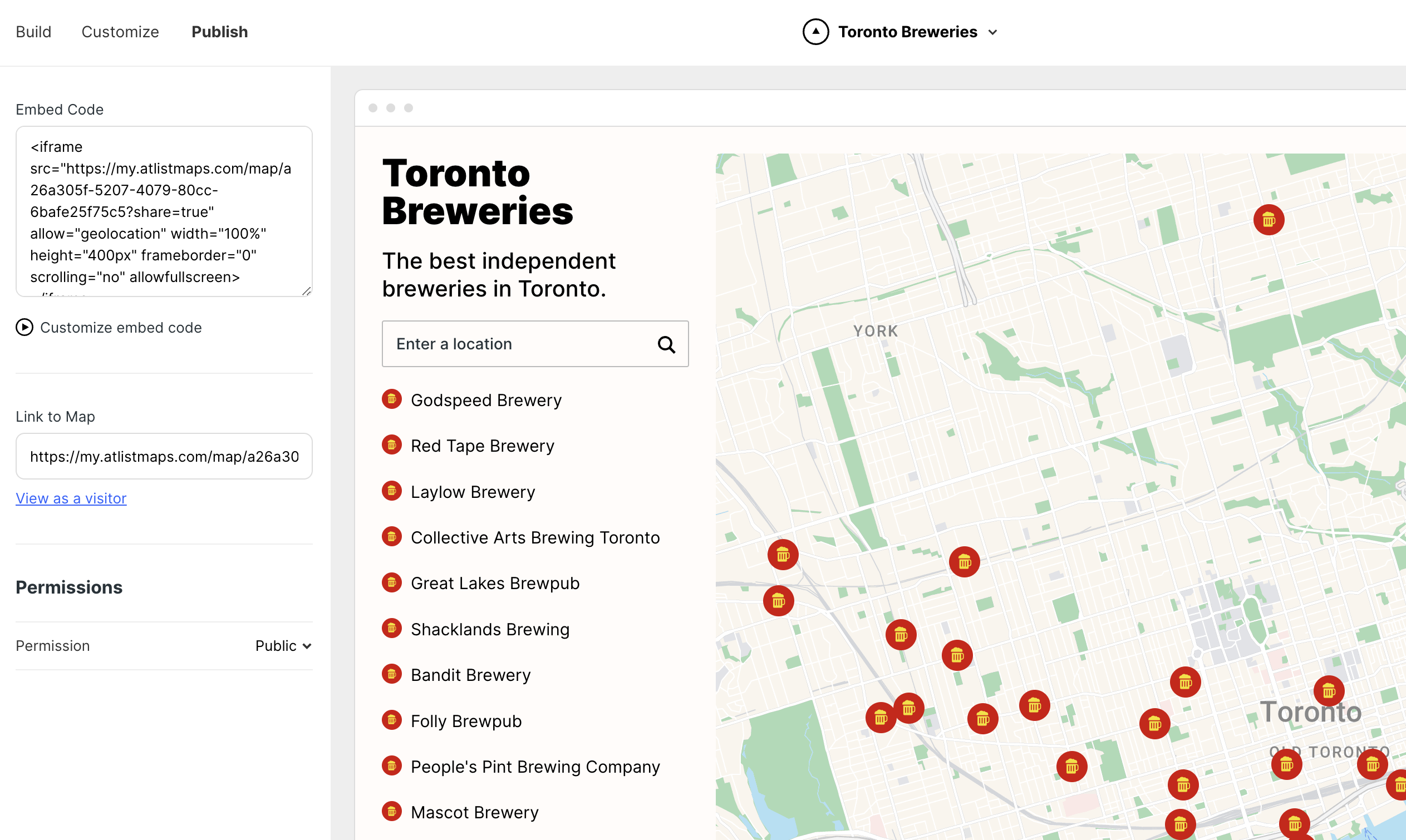Select Laylow Brewery in the list
The image size is (1406, 840).
click(473, 492)
